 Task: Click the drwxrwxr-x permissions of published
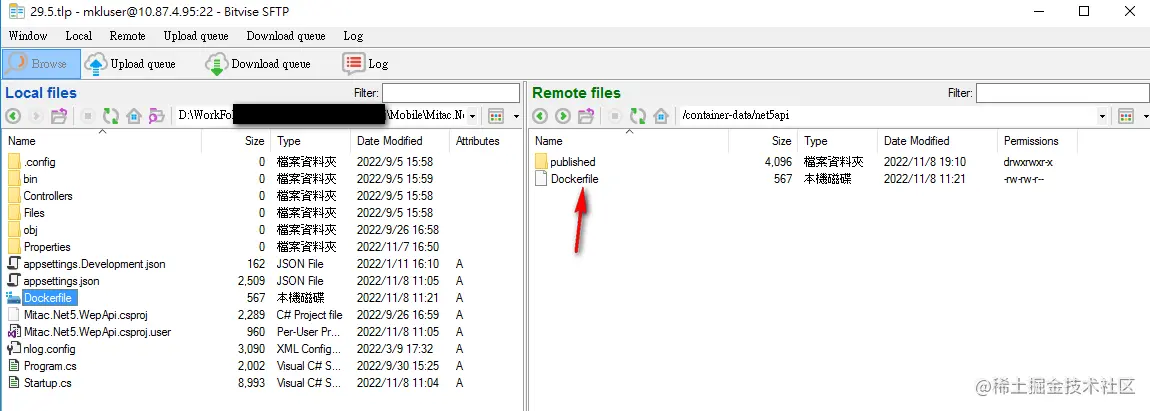coord(1028,161)
